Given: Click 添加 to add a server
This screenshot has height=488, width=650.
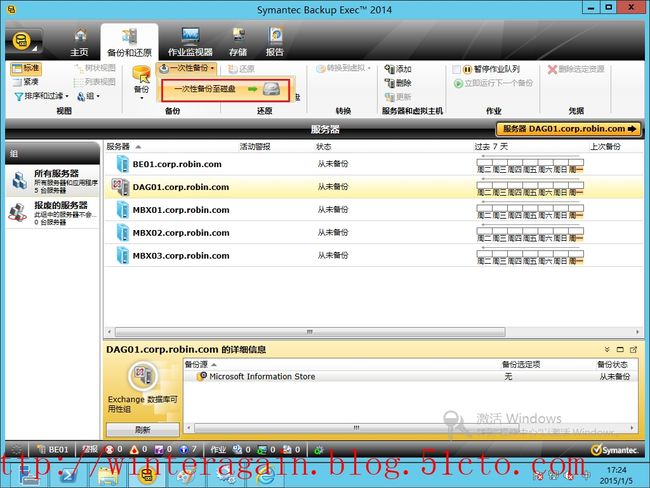Looking at the screenshot, I should [398, 69].
